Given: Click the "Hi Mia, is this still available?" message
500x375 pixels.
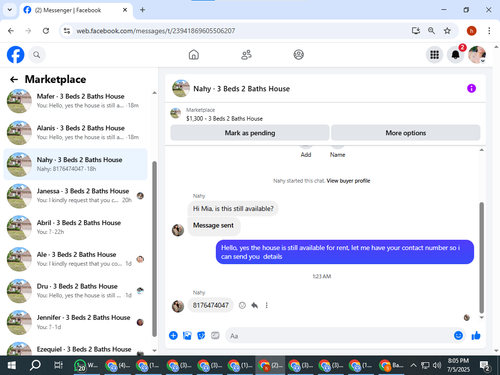Looking at the screenshot, I should (233, 209).
